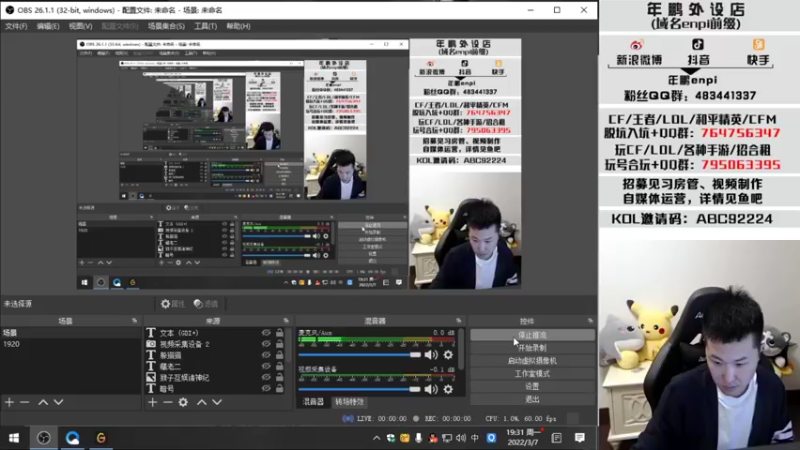Open 视频采集设备 mixer settings gear
Screen dimensions: 800x450
coord(448,389)
